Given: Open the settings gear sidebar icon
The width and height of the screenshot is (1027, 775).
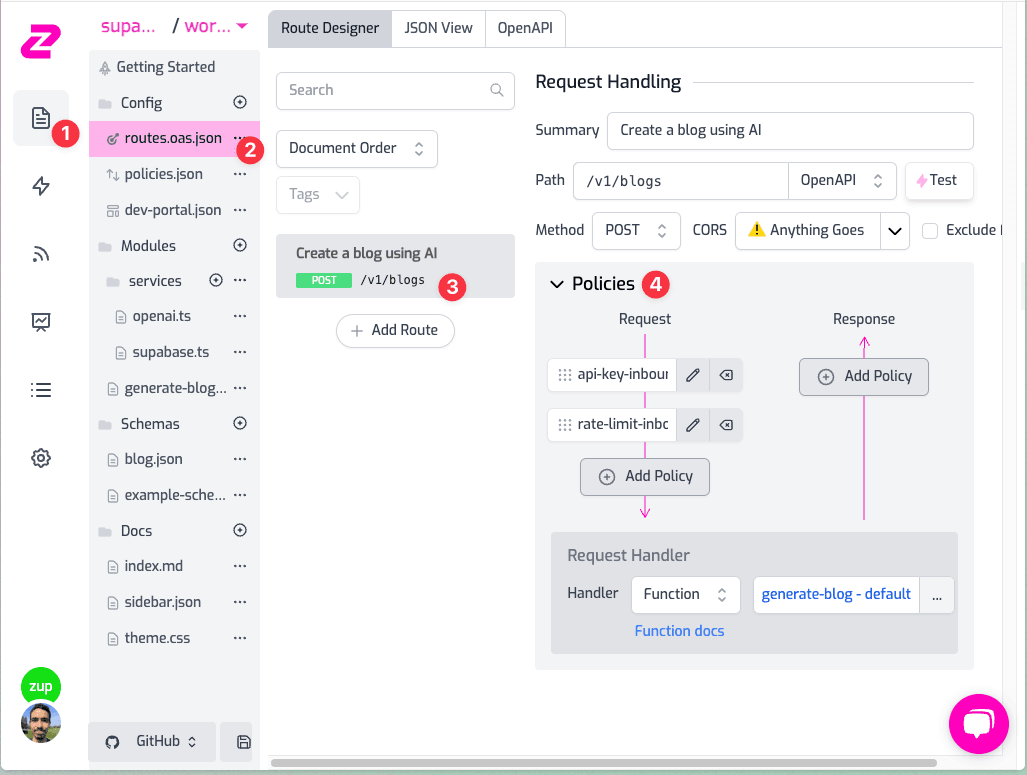Looking at the screenshot, I should coord(41,458).
